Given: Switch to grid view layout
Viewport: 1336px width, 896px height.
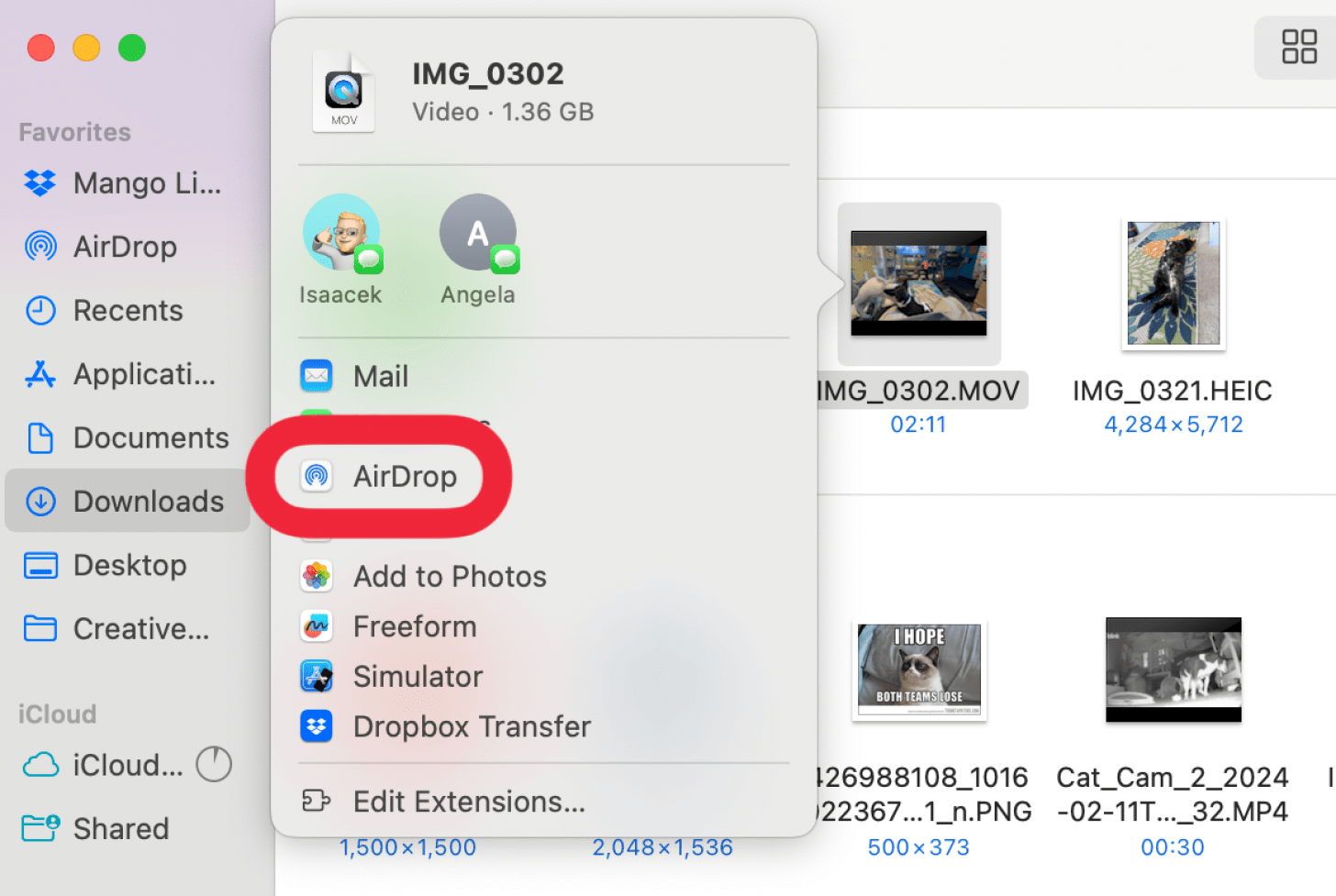Looking at the screenshot, I should click(1298, 47).
